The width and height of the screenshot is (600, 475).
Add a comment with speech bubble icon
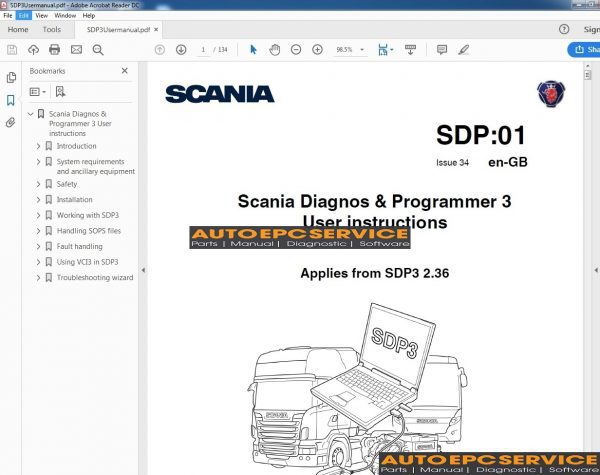(442, 50)
